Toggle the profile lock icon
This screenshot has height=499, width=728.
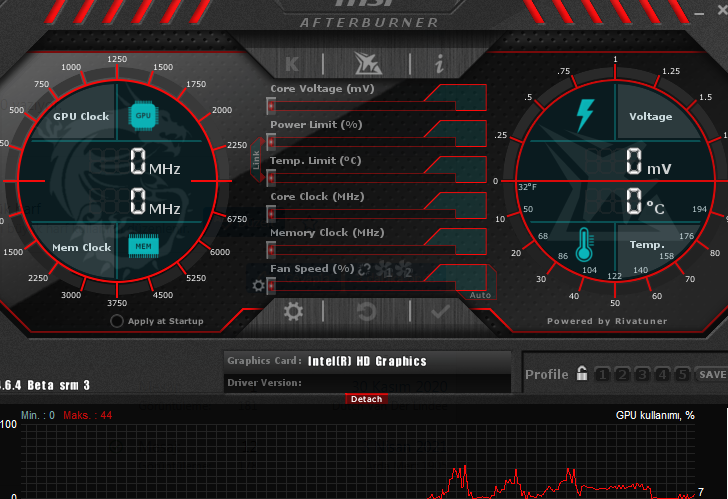click(582, 373)
